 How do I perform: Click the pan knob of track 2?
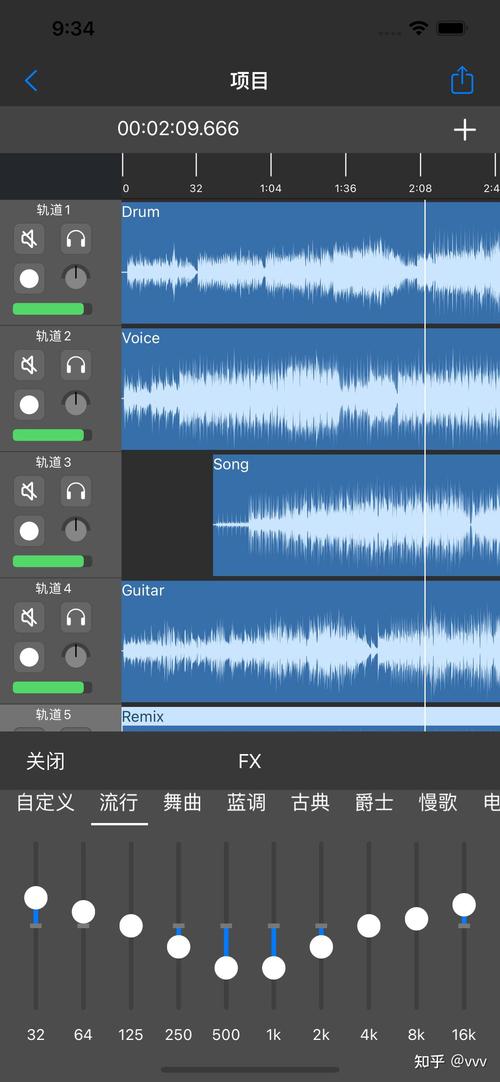(x=74, y=404)
